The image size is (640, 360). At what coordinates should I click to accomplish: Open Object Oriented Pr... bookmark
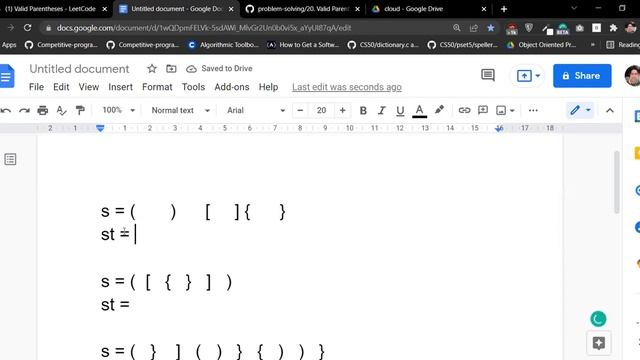coord(541,45)
